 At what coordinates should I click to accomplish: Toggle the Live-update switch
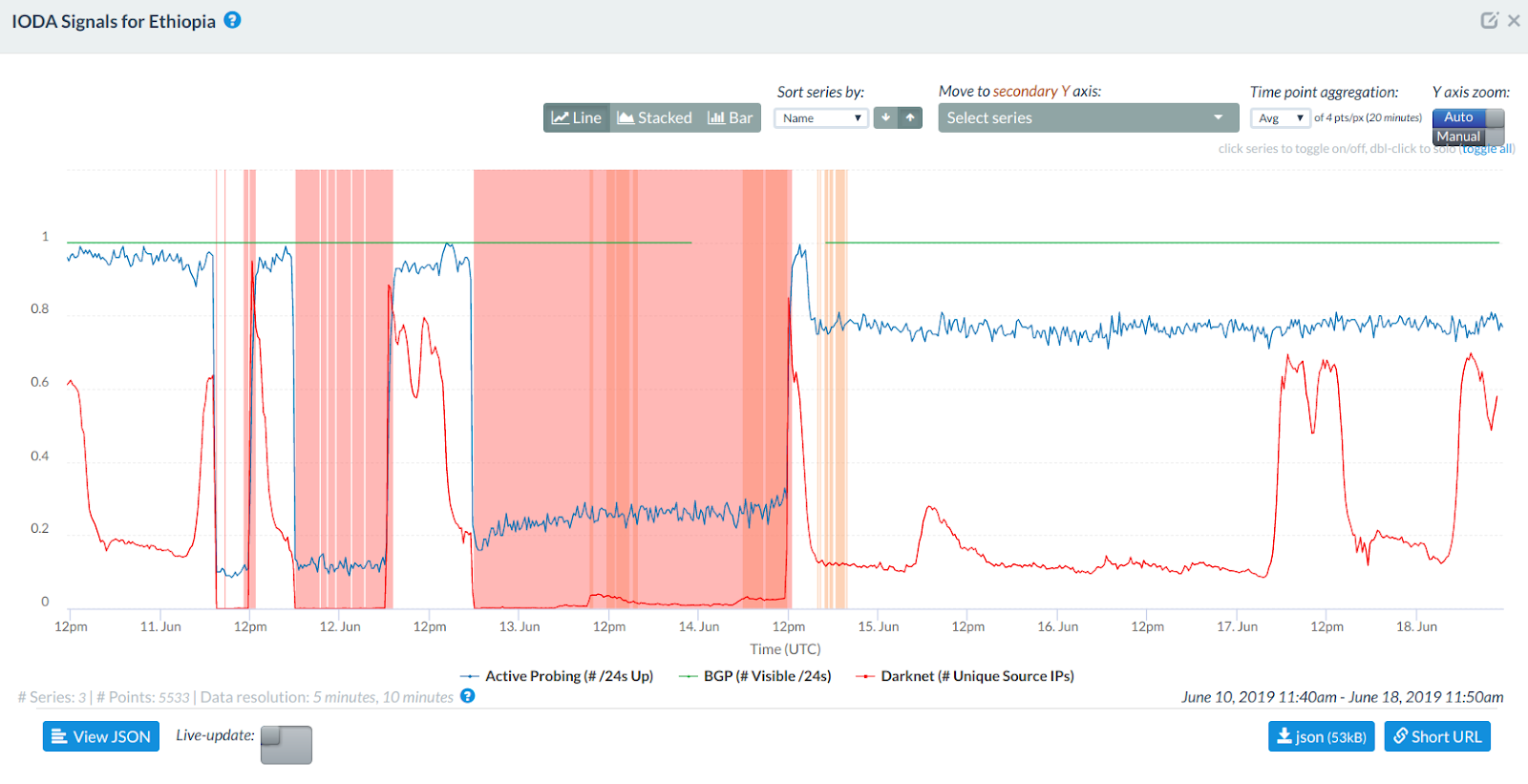(286, 745)
